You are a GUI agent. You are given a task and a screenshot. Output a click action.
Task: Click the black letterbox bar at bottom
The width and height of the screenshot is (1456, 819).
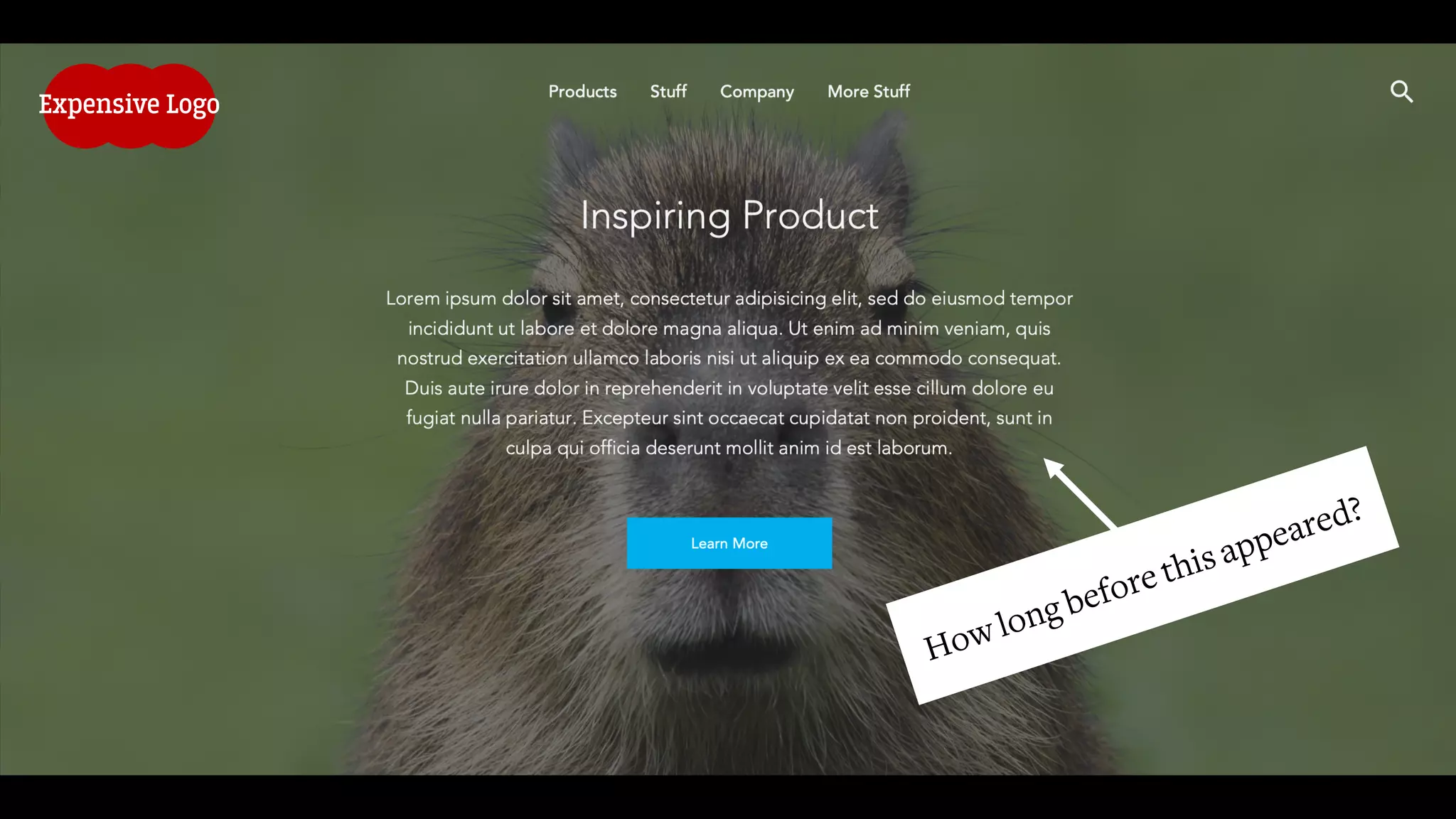[728, 797]
